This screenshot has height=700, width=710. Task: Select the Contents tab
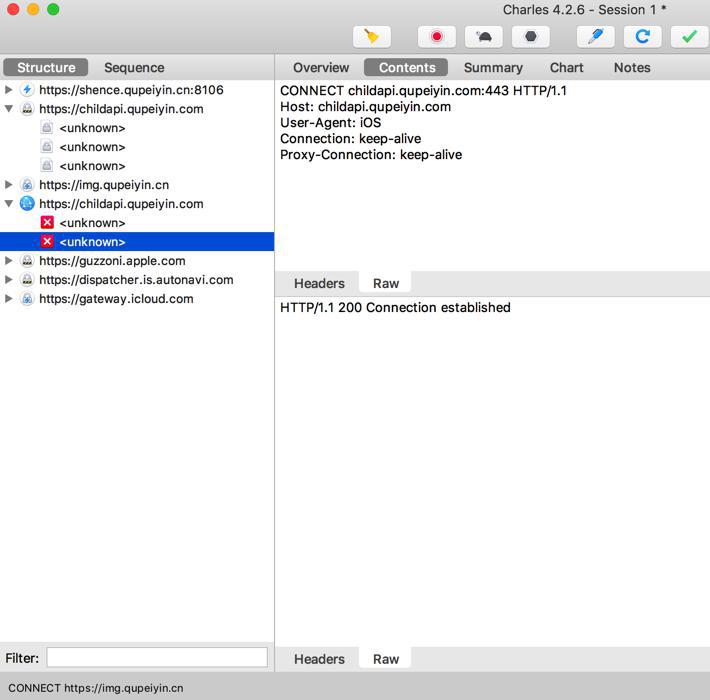(x=406, y=67)
